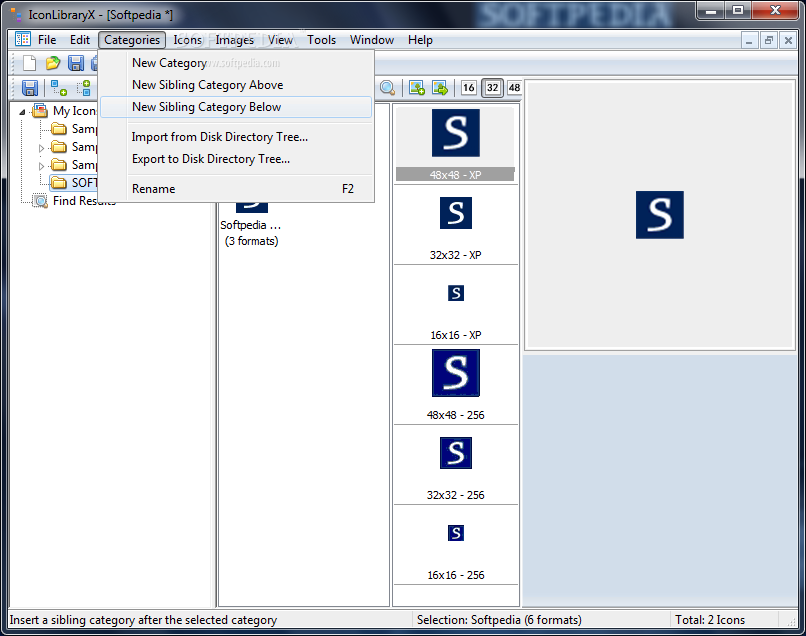Click the New library document icon
The width and height of the screenshot is (806, 636).
coord(29,63)
